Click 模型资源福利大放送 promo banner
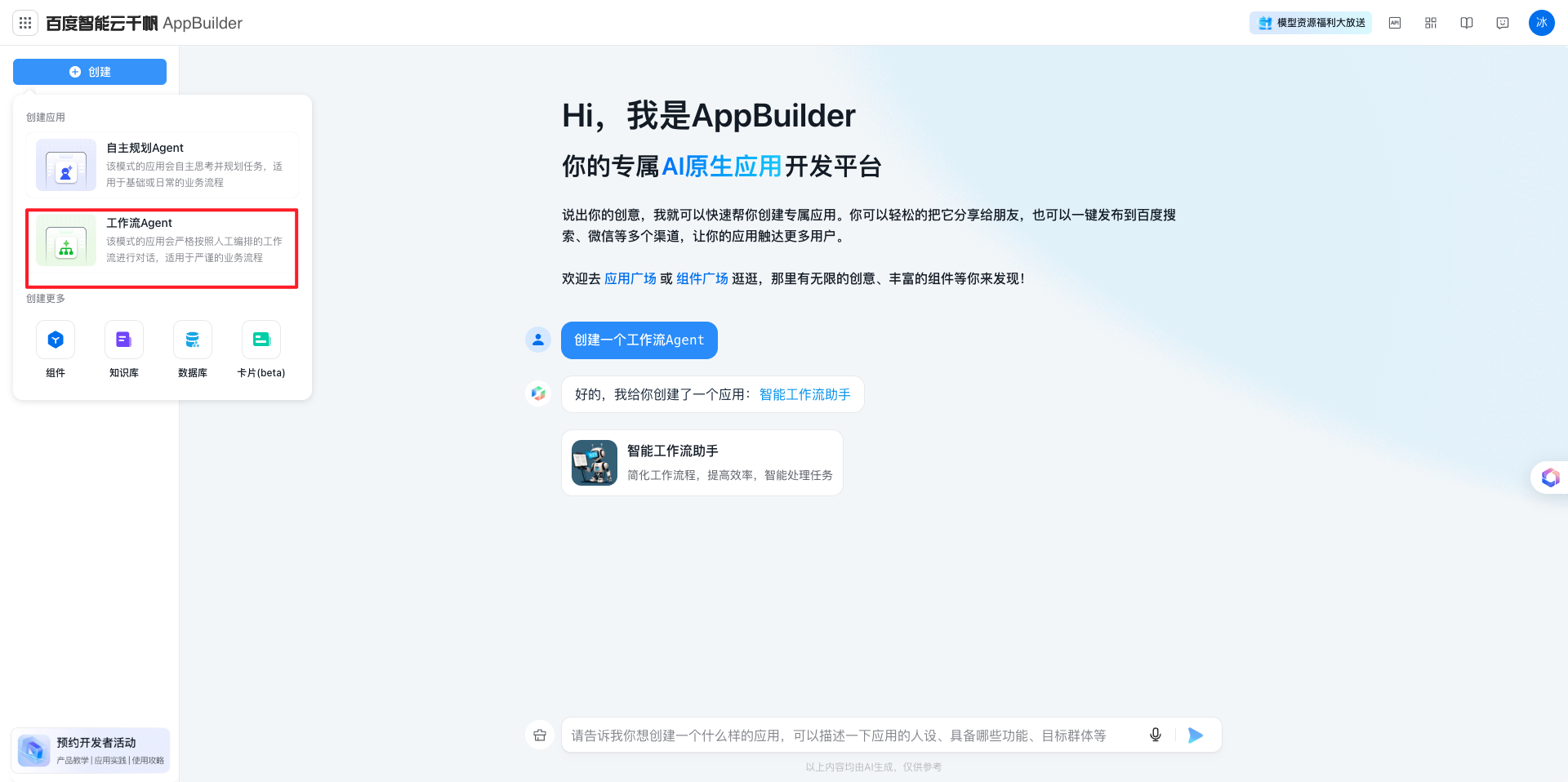The image size is (1568, 782). 1311,23
